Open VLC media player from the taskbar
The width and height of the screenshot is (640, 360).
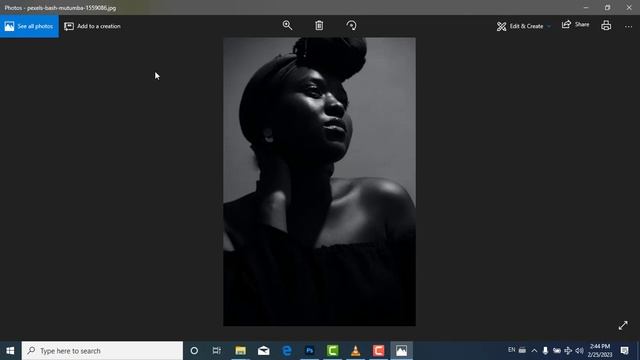(x=356, y=351)
